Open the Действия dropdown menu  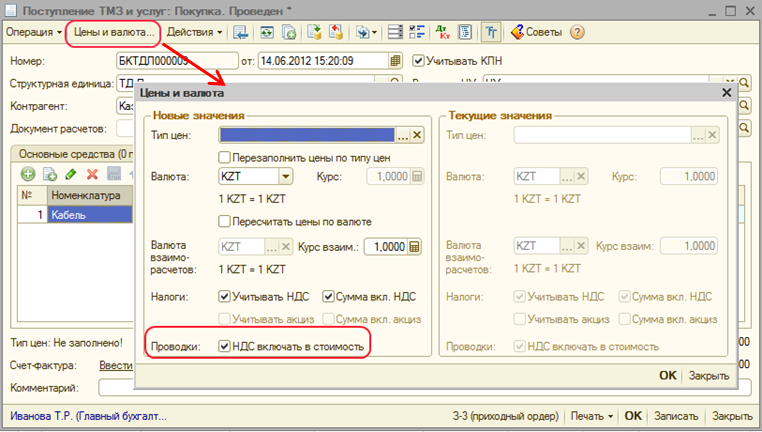coord(194,32)
